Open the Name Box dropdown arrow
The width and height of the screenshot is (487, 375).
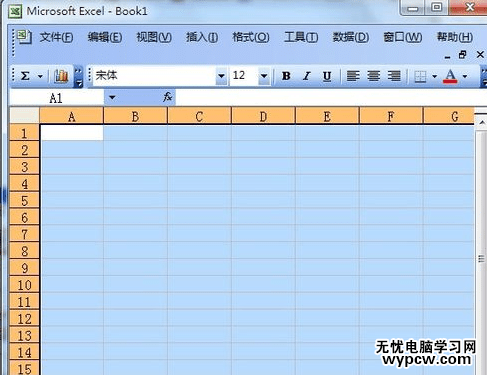pyautogui.click(x=112, y=98)
